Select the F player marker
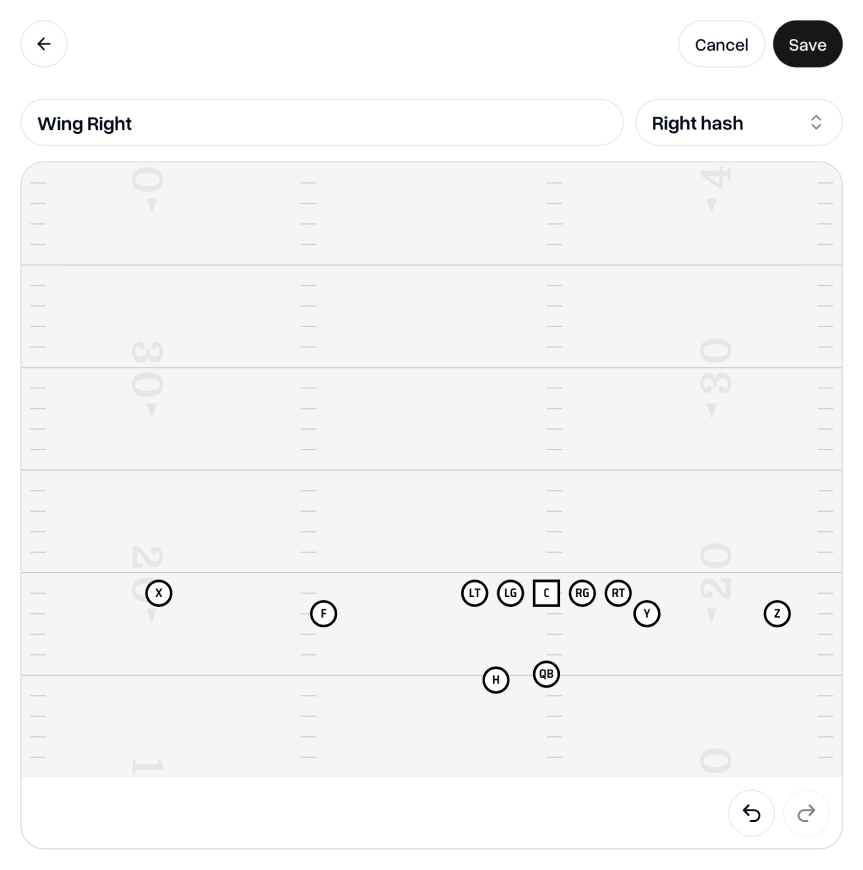The image size is (863, 870). pos(323,614)
